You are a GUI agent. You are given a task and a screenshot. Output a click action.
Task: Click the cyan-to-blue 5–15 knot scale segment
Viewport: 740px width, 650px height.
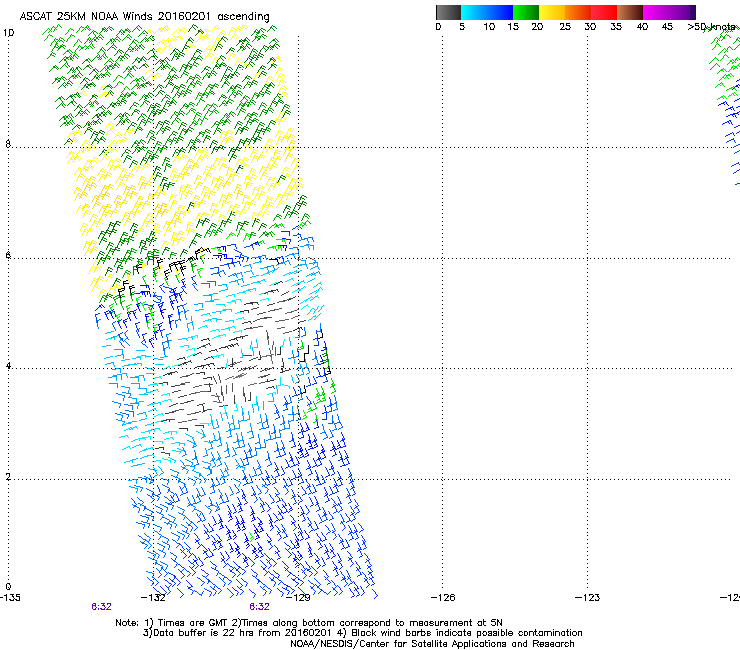(x=487, y=12)
